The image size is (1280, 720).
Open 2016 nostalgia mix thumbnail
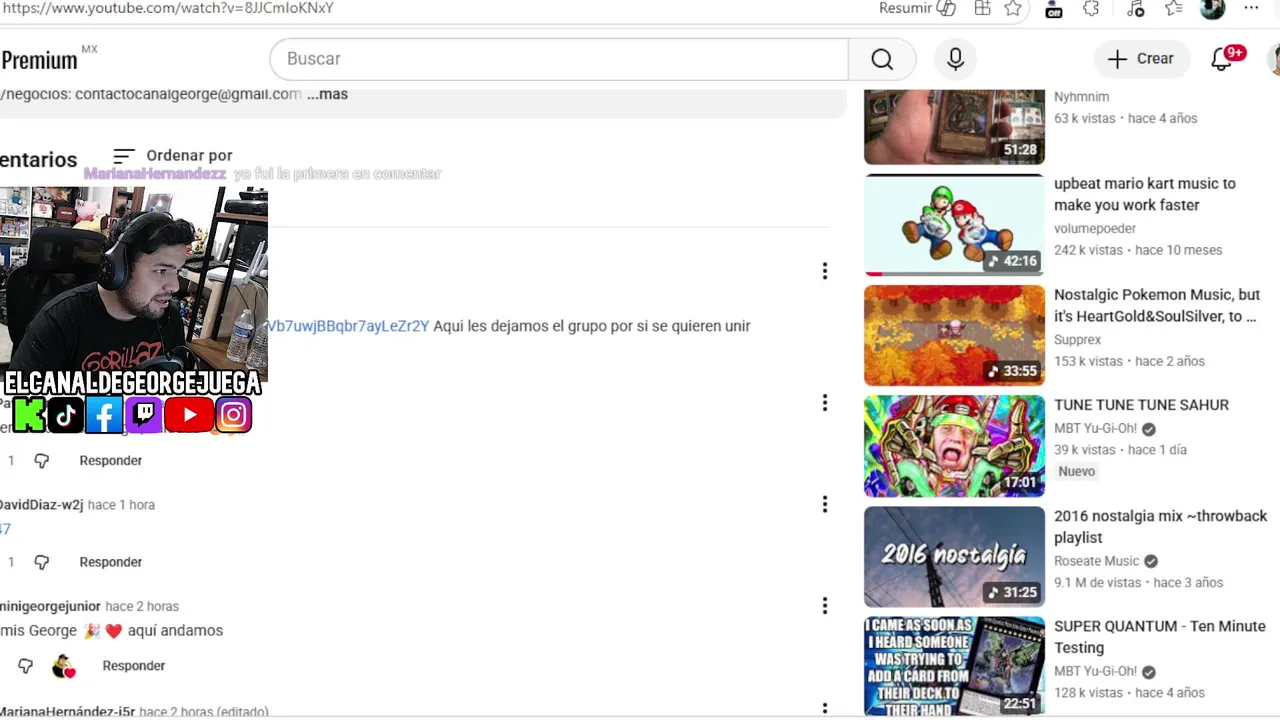954,557
